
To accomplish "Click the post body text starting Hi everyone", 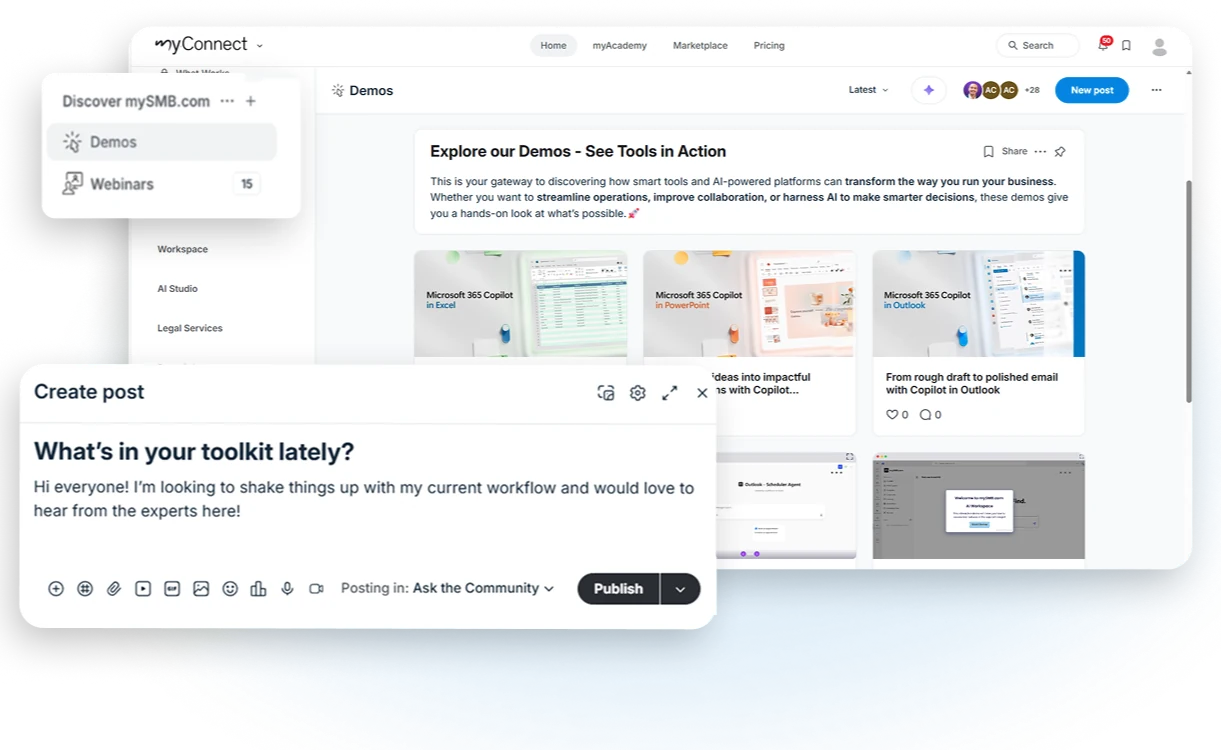I will pyautogui.click(x=364, y=500).
